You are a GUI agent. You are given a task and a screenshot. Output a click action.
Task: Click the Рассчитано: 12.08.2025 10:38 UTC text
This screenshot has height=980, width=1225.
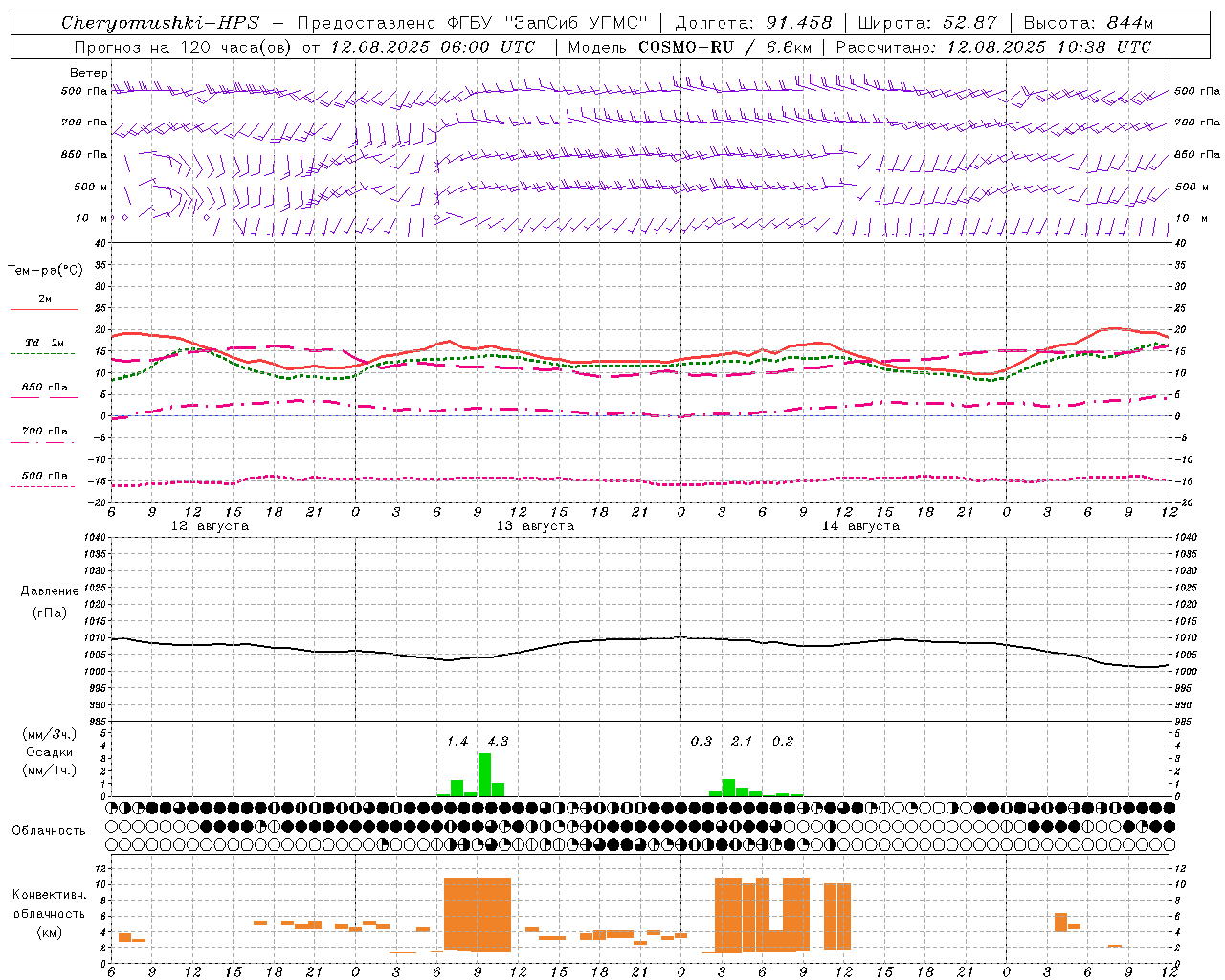[993, 47]
